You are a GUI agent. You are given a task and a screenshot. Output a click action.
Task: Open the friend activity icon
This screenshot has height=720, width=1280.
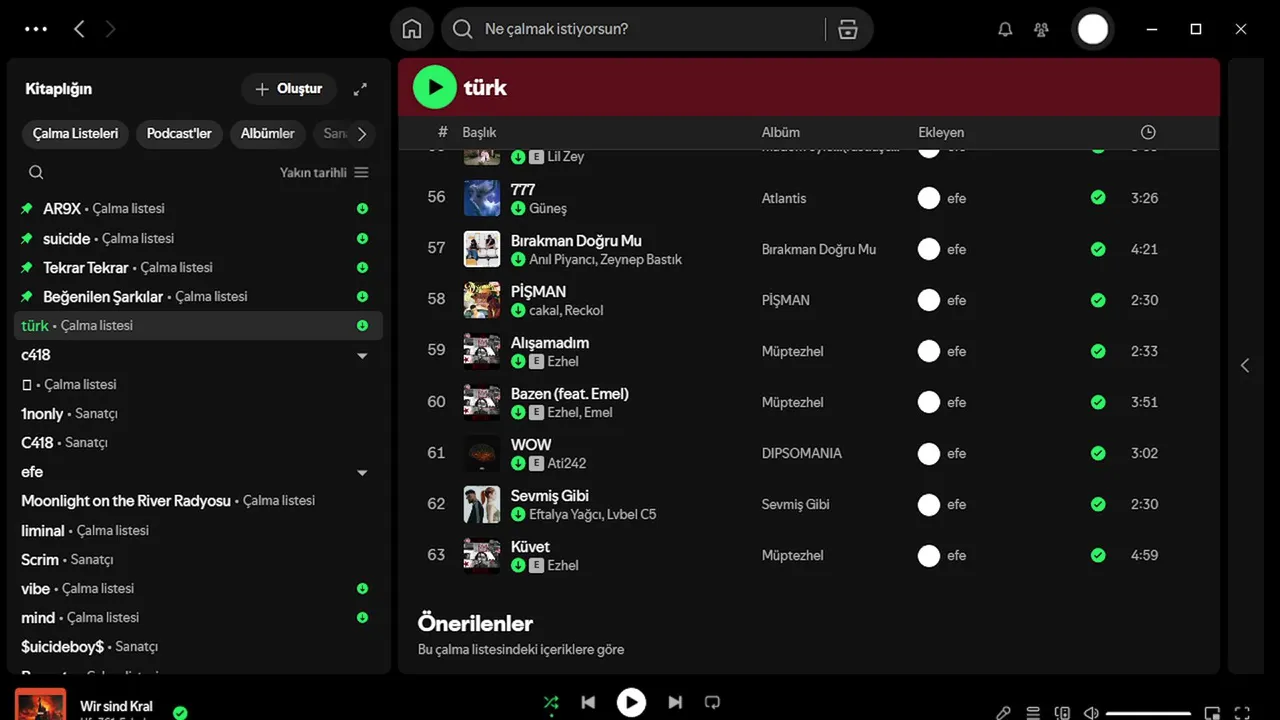coord(1041,29)
